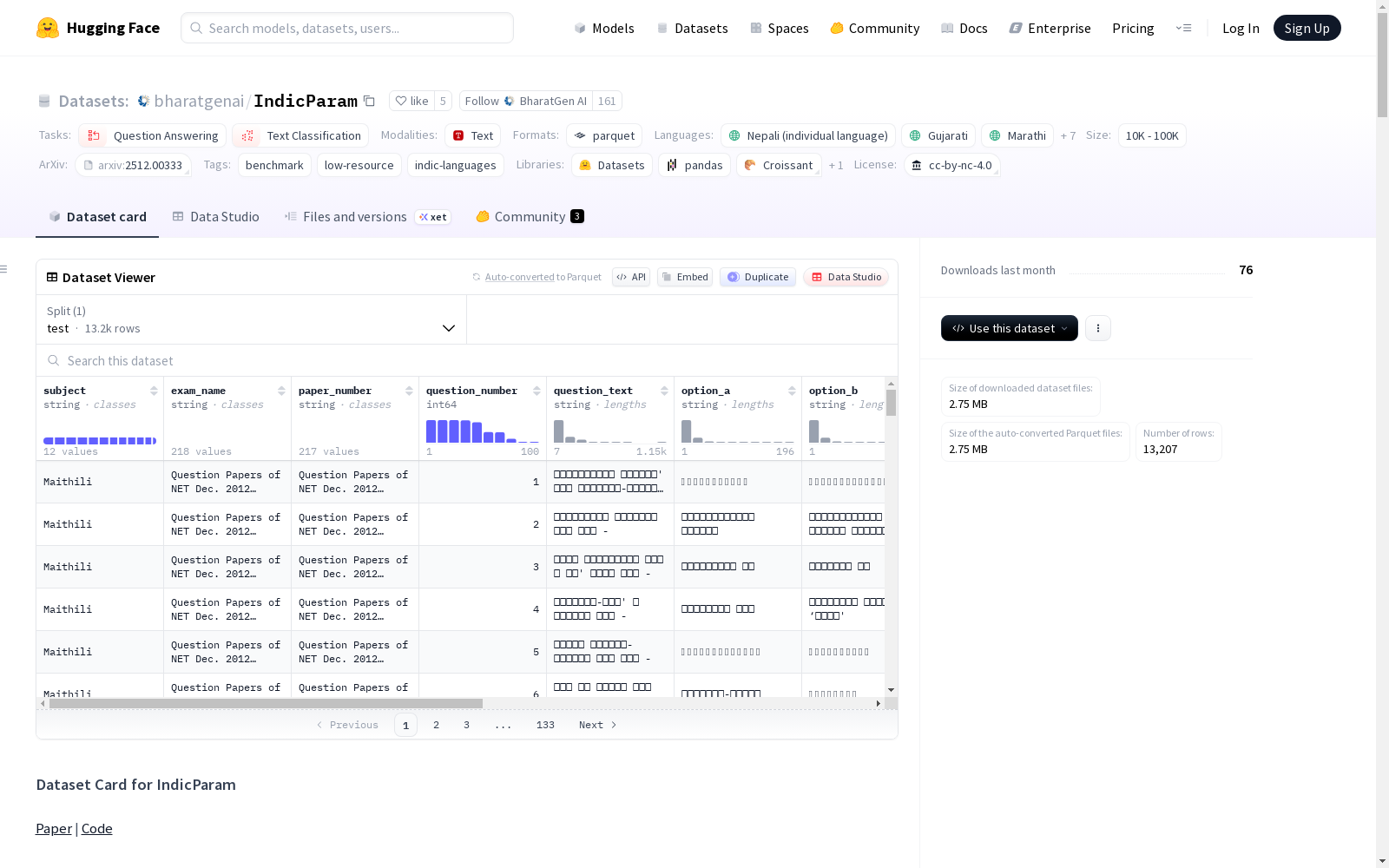The image size is (1389, 868).
Task: Select the Dataset card tab
Action: pyautogui.click(x=97, y=217)
